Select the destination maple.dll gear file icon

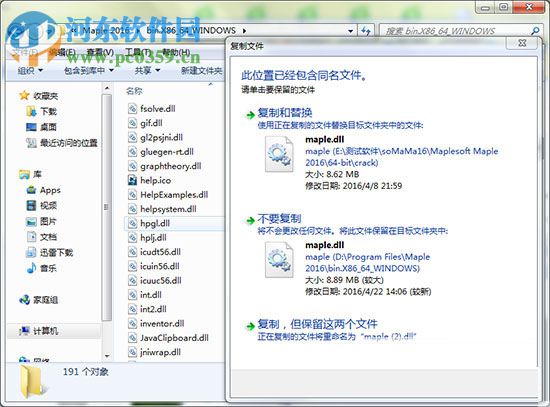coord(279,260)
